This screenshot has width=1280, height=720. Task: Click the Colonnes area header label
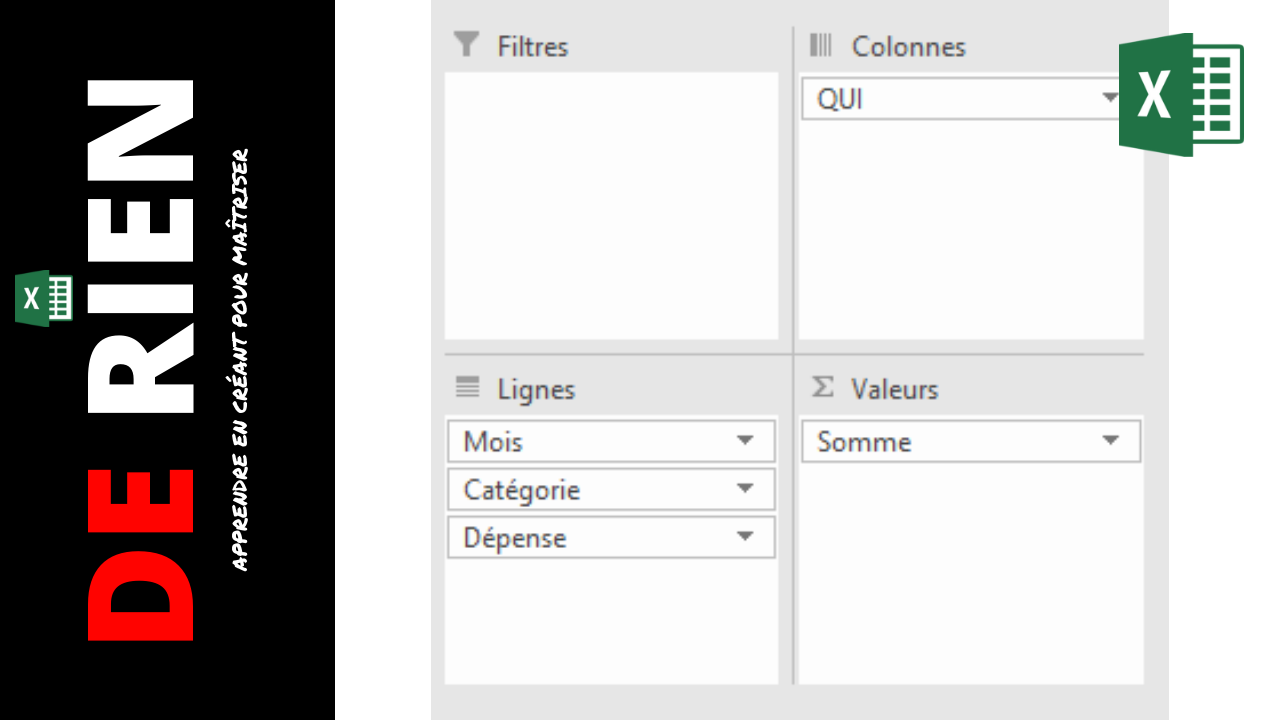(909, 47)
